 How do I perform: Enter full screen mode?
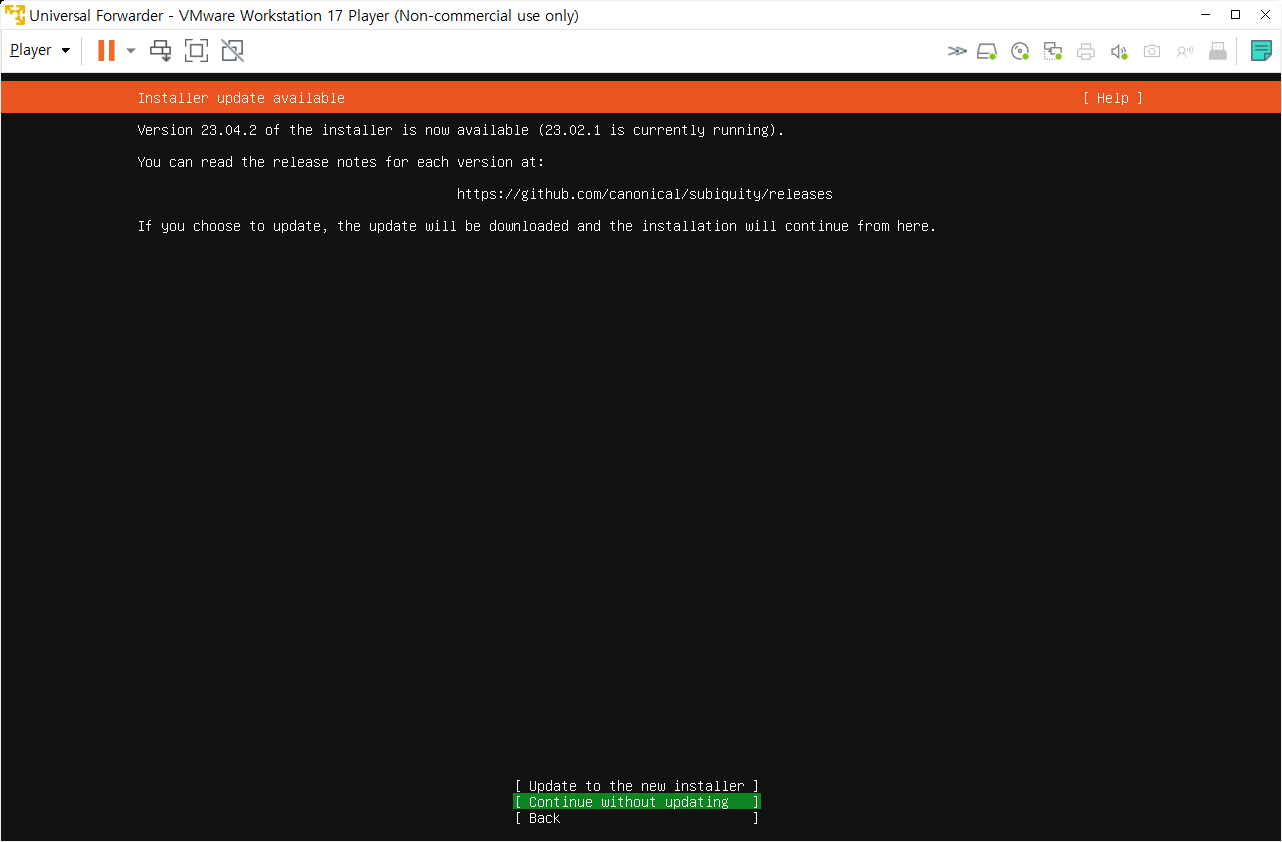(x=197, y=50)
